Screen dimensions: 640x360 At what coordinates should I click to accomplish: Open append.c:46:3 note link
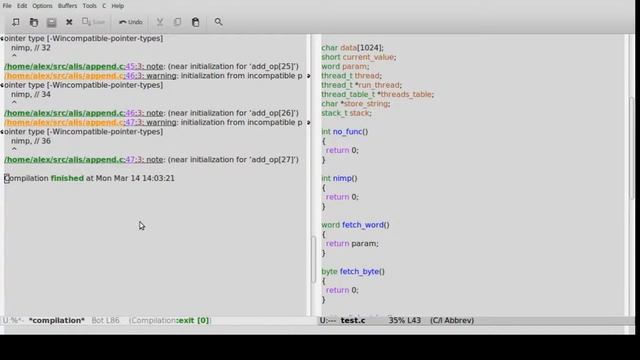click(x=84, y=113)
